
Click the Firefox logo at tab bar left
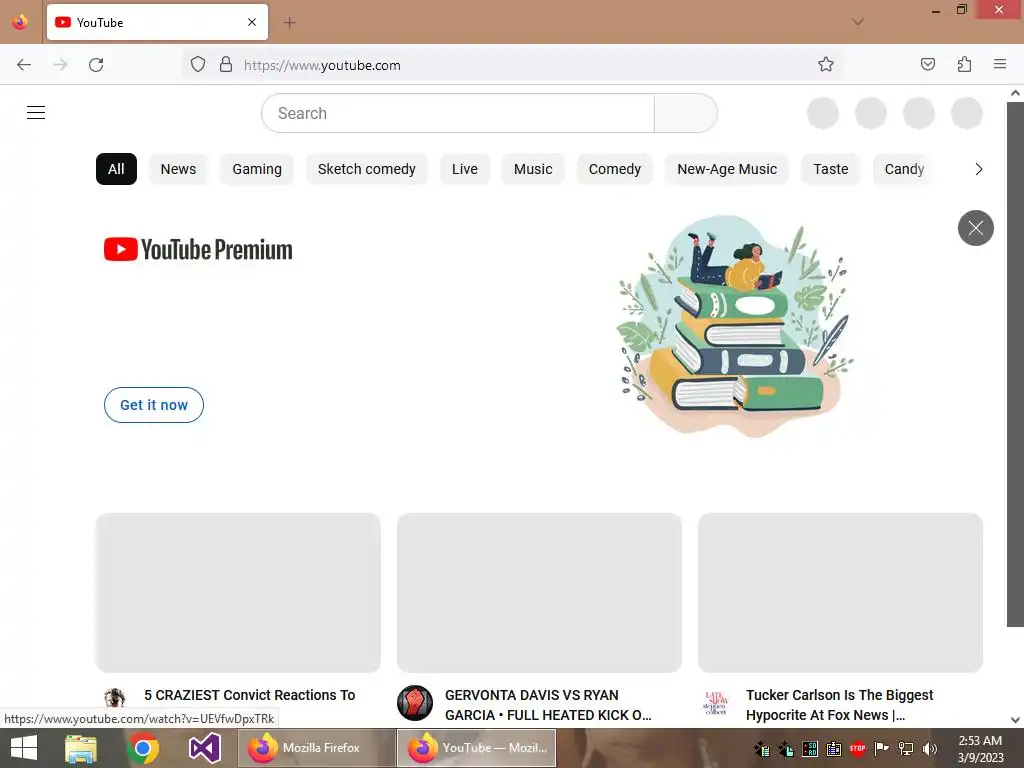[20, 22]
